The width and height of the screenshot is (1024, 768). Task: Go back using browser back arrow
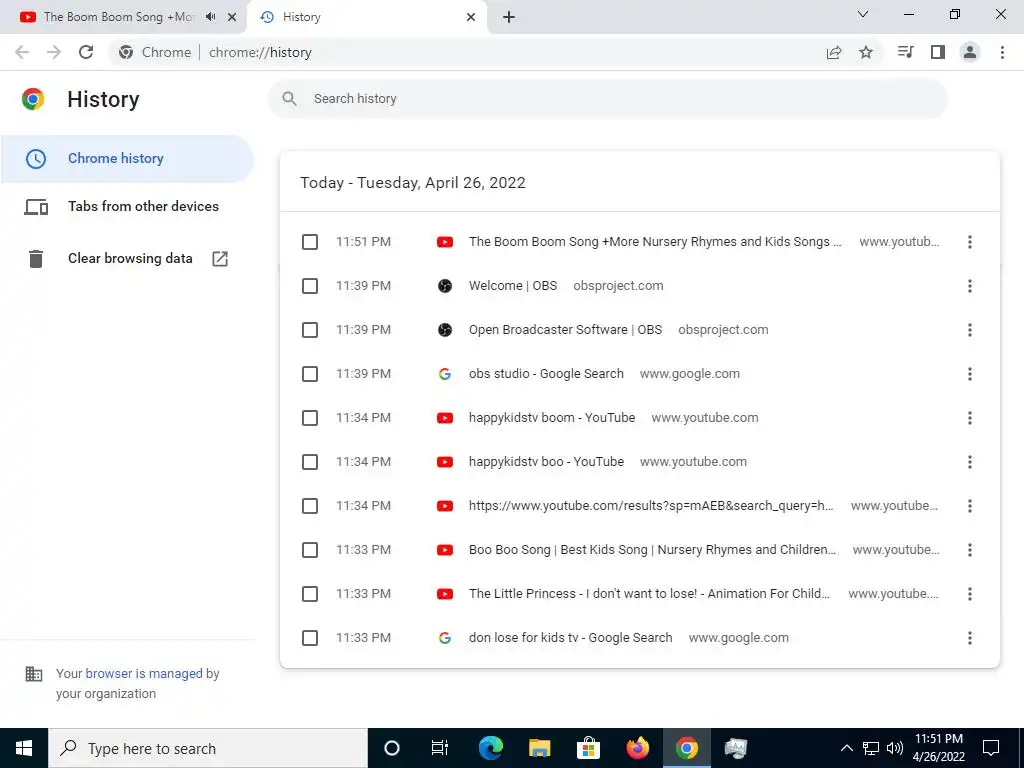[x=22, y=52]
